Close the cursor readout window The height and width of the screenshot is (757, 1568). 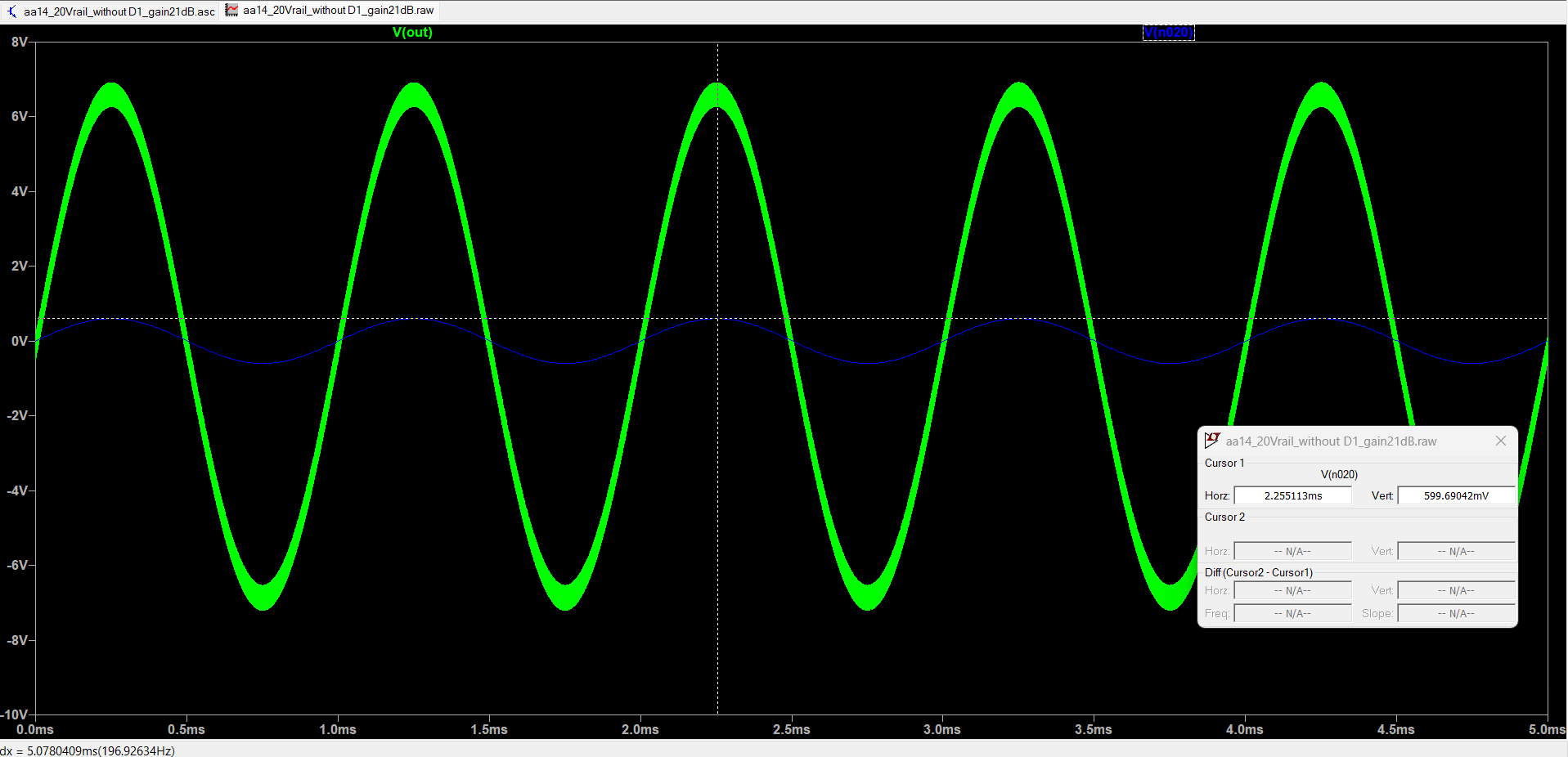pos(1501,441)
